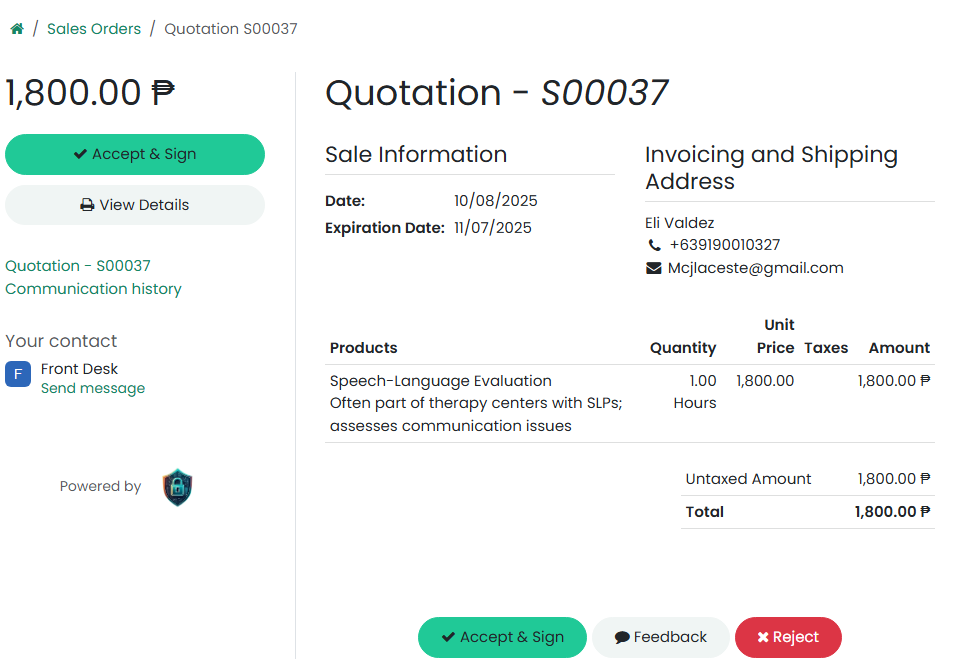Select phone number +639190010327
The width and height of the screenshot is (962, 659).
[x=724, y=245]
